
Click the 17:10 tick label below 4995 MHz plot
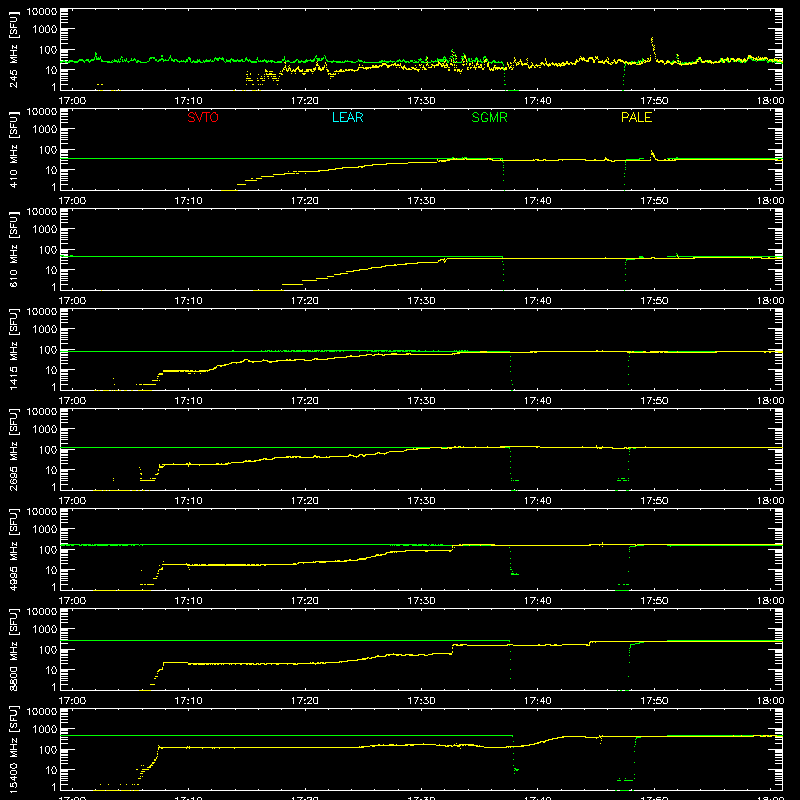coord(188,601)
